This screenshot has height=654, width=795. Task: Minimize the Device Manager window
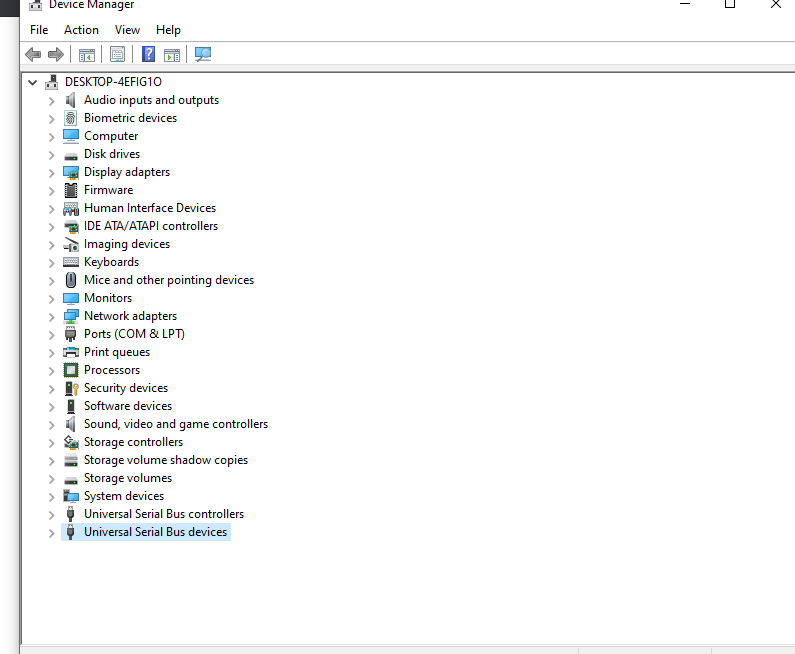(685, 4)
